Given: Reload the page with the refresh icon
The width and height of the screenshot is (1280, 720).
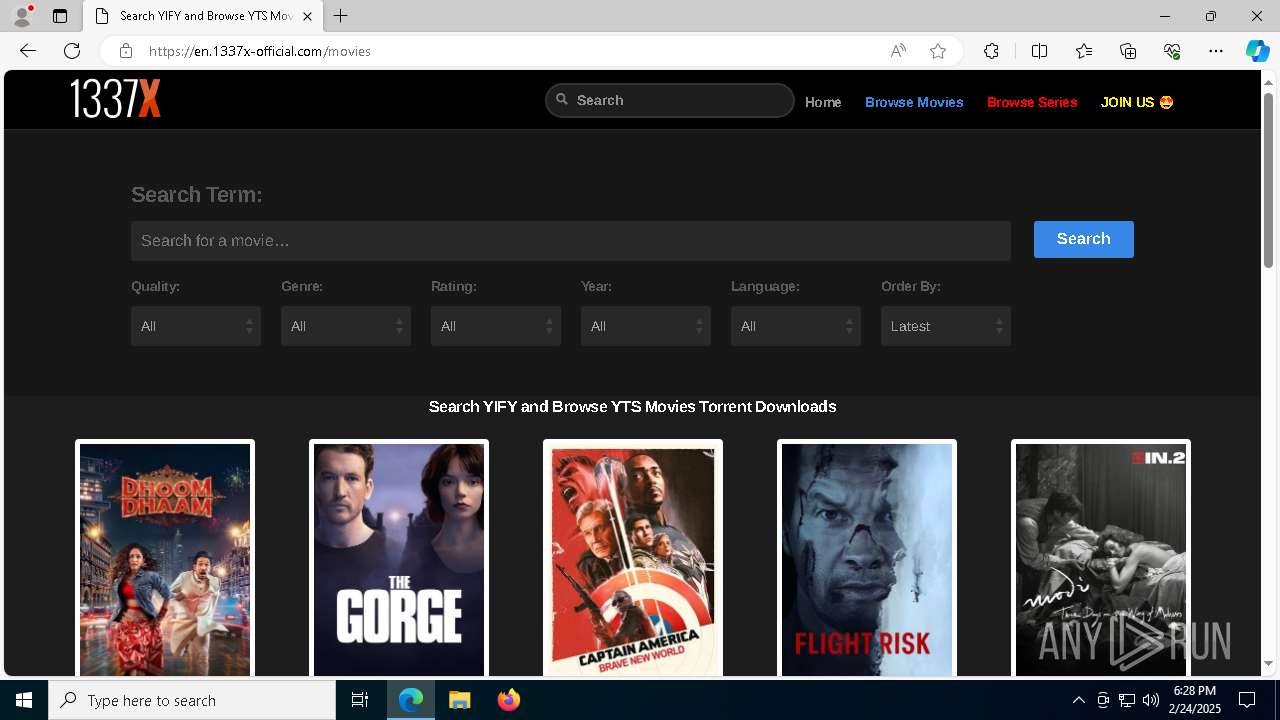Looking at the screenshot, I should coord(72,51).
